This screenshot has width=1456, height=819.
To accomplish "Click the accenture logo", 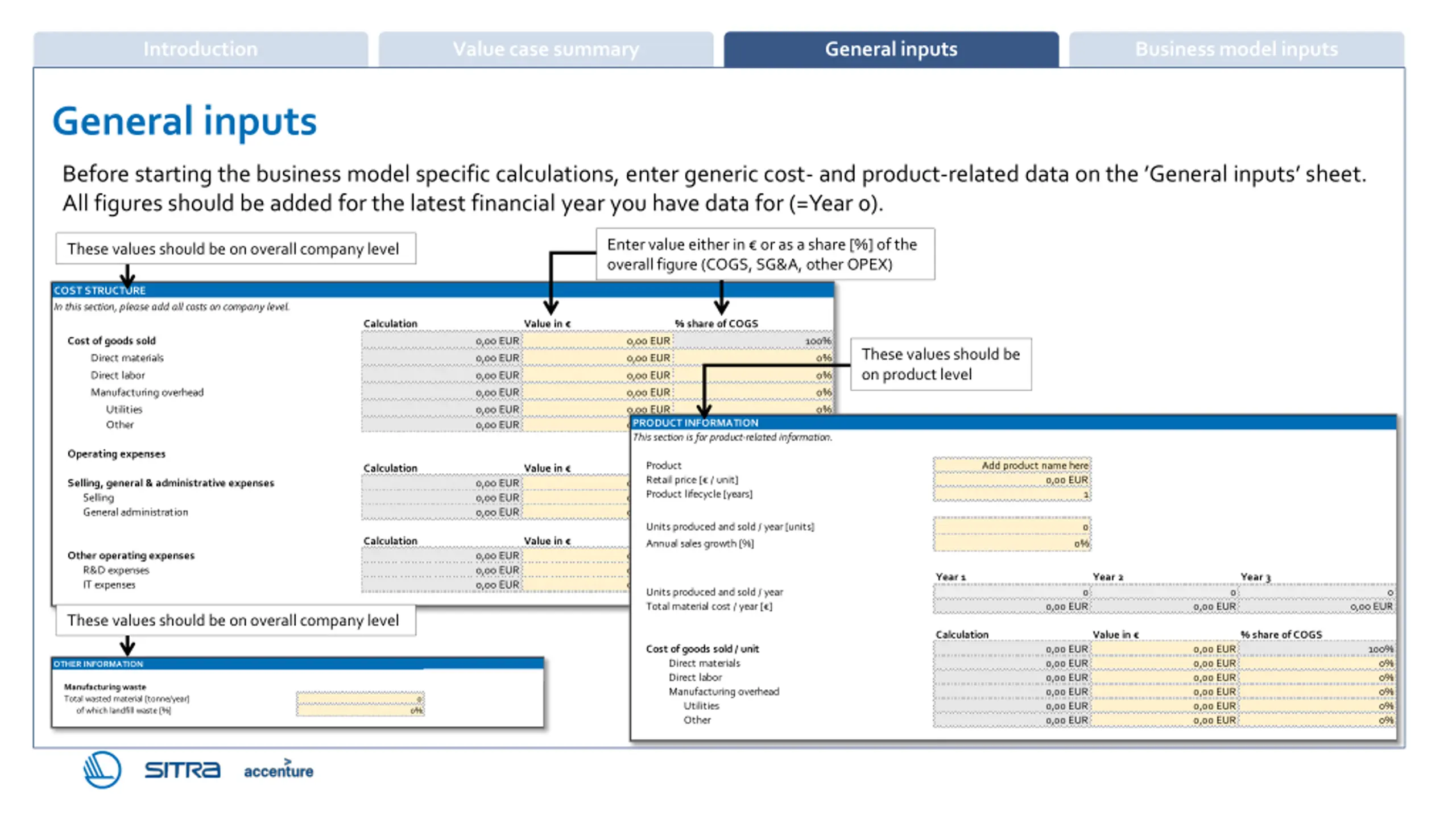I will point(279,769).
